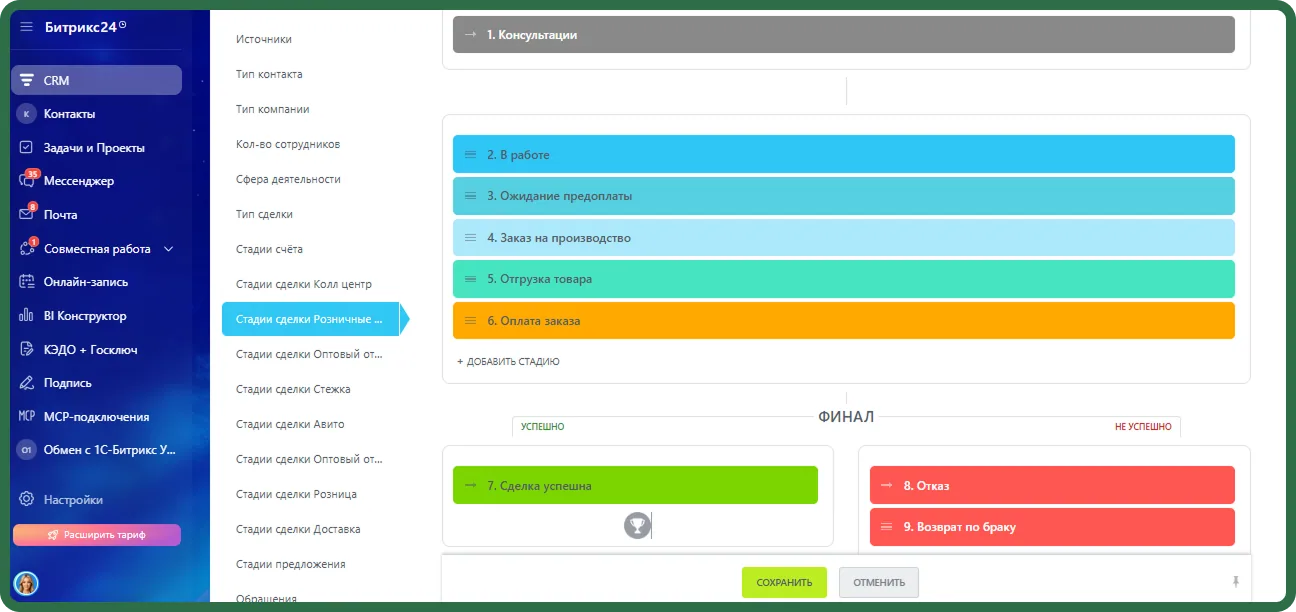Click the + ДОБАВИТЬ СТАДИЮ link
This screenshot has width=1296, height=612.
coord(508,361)
